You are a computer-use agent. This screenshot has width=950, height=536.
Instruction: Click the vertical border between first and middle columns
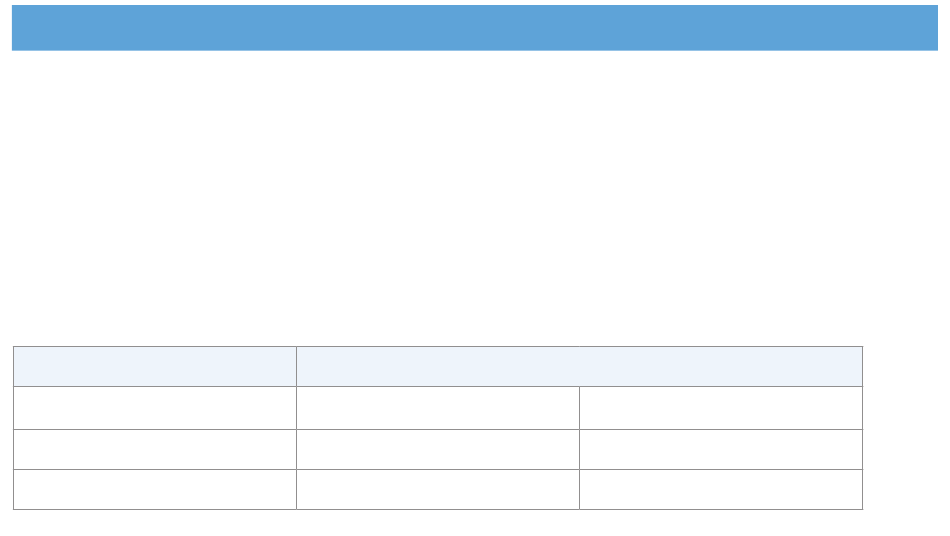click(x=296, y=428)
